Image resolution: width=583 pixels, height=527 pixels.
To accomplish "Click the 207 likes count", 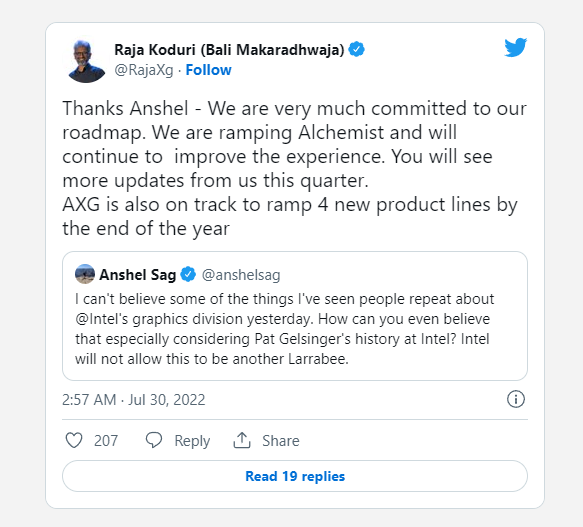I will point(106,441).
